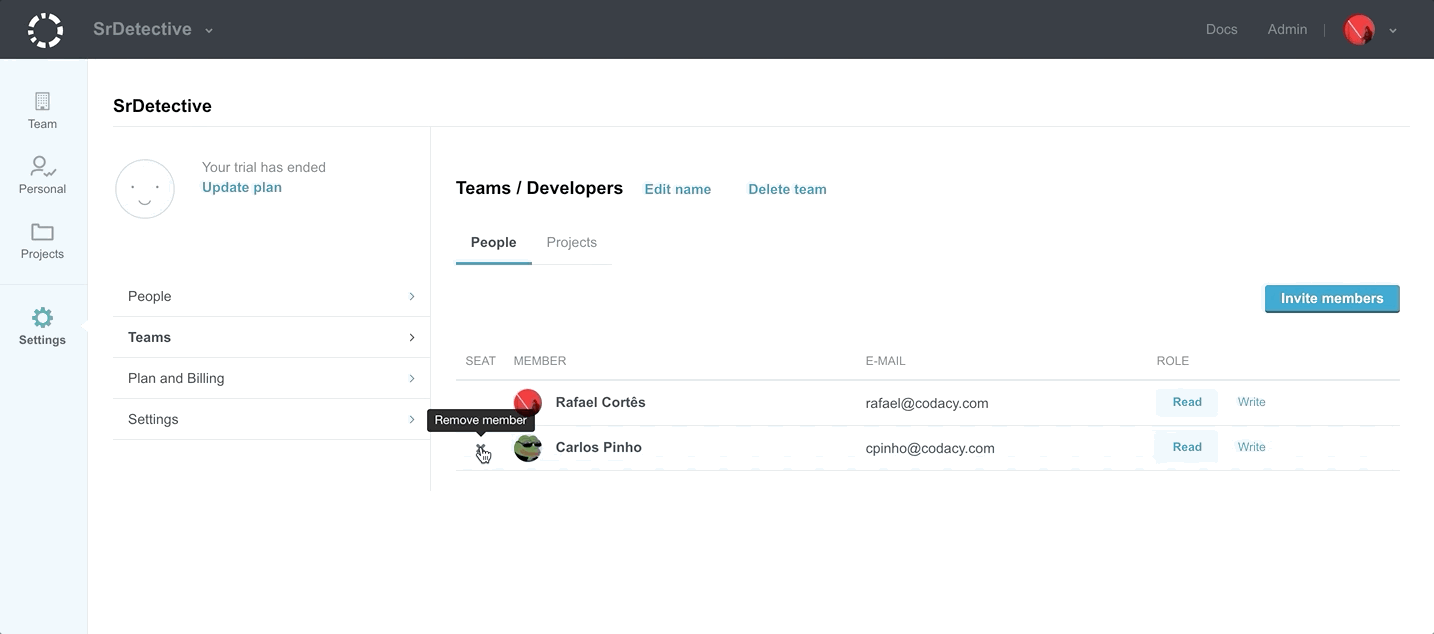Set Rafael Cortês role to Write

coord(1251,402)
